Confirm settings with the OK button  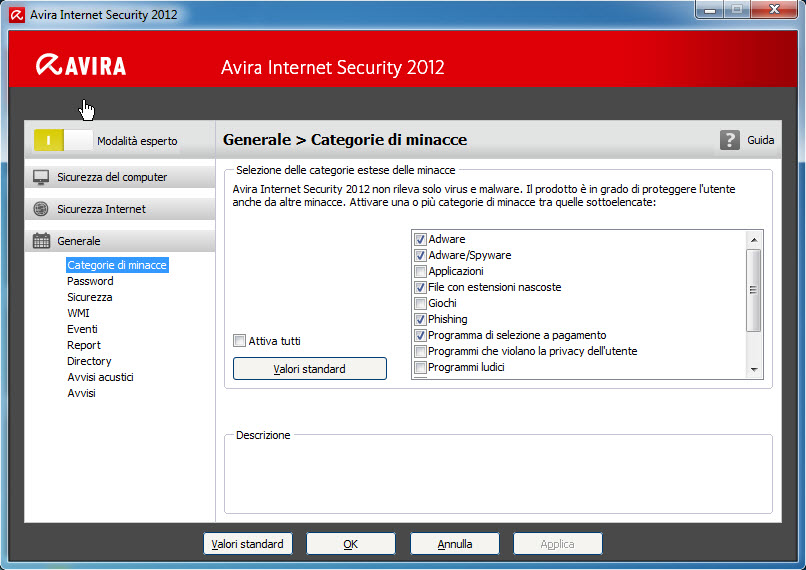point(351,544)
